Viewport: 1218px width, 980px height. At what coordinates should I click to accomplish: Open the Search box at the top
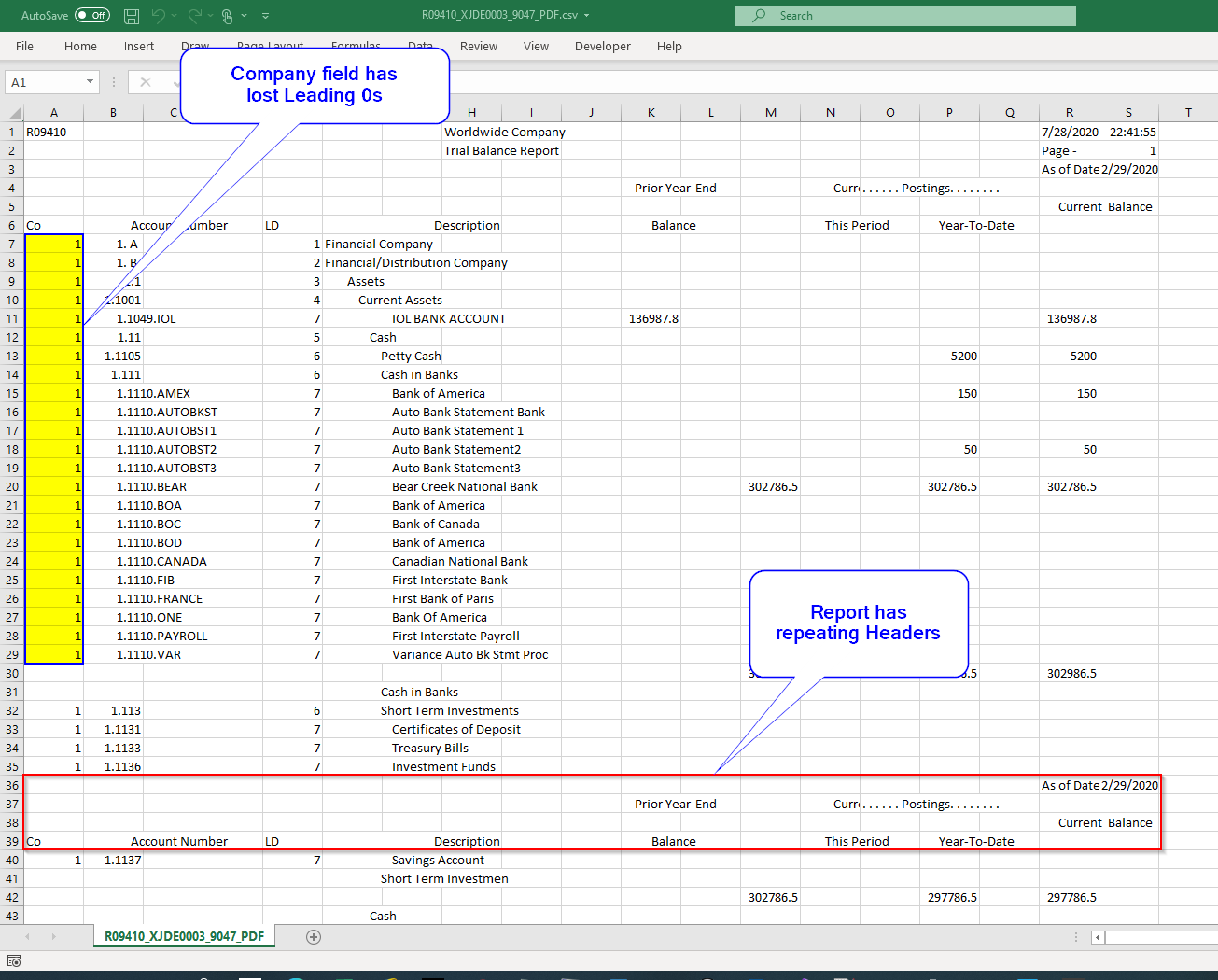pos(904,15)
